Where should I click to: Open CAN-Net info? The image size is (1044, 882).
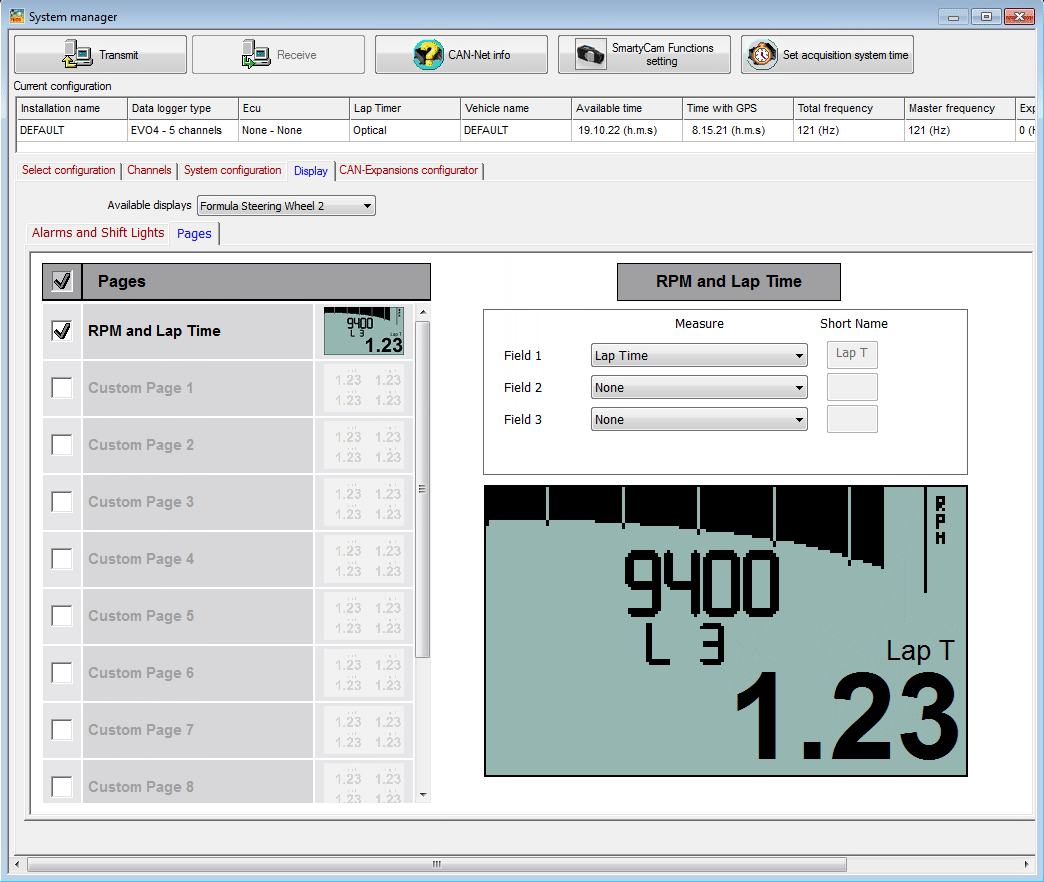pyautogui.click(x=460, y=54)
